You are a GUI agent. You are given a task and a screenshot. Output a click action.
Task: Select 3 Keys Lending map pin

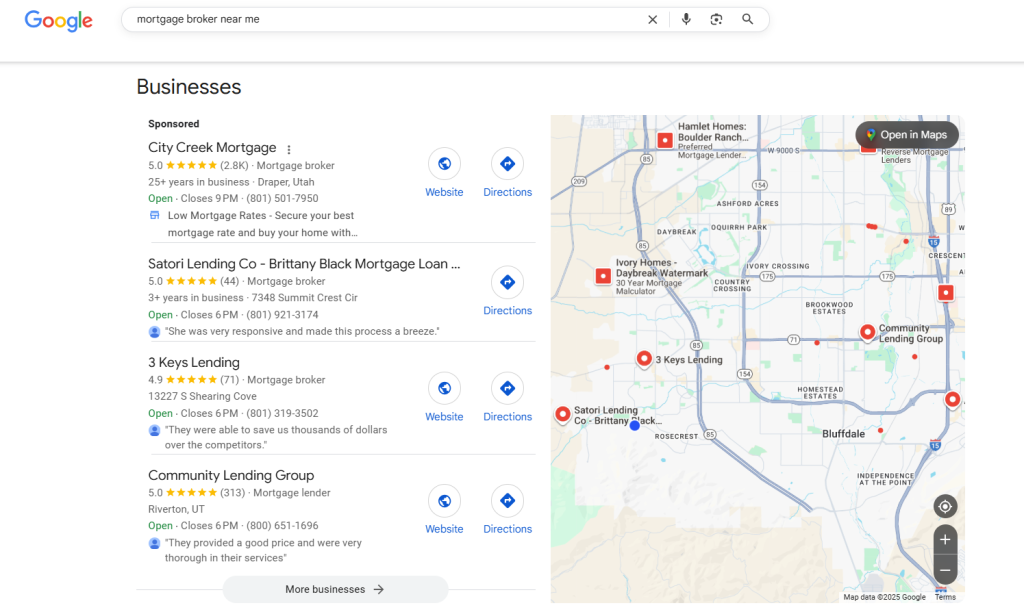(644, 359)
